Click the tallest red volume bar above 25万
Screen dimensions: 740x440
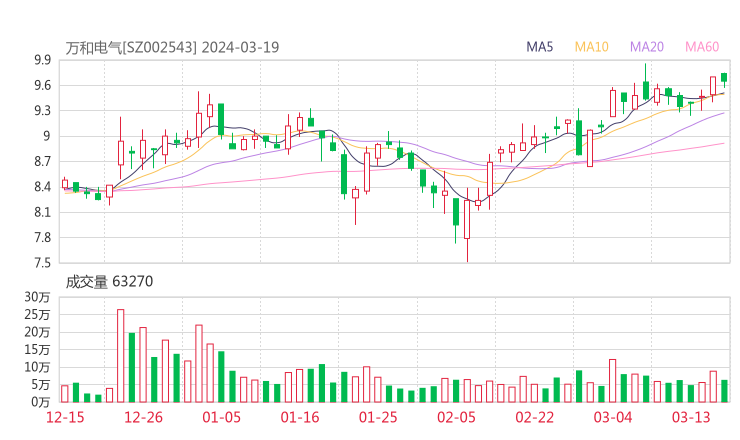coord(120,356)
